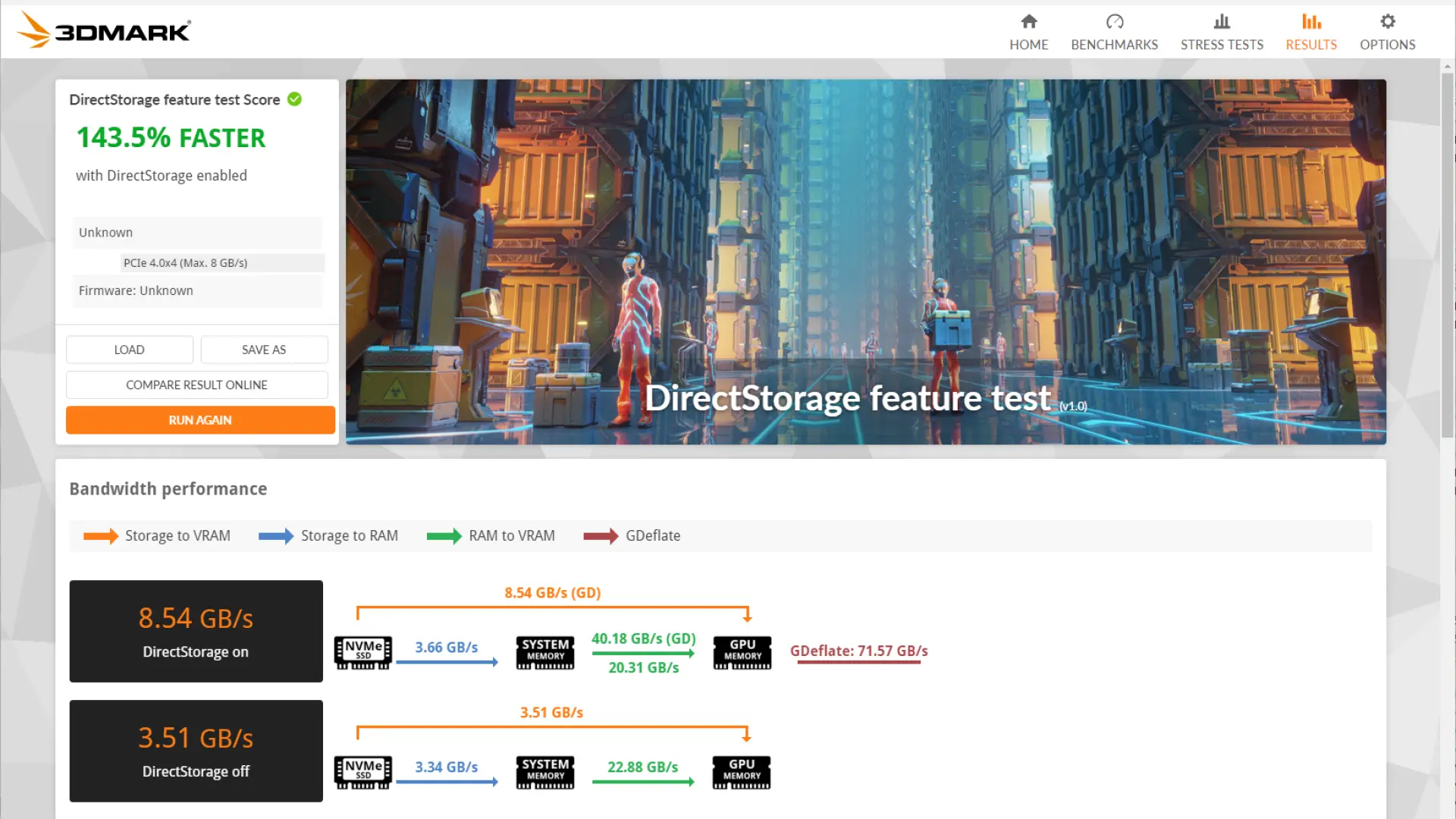Go to Stress Tests
The width and height of the screenshot is (1456, 819).
(1222, 32)
